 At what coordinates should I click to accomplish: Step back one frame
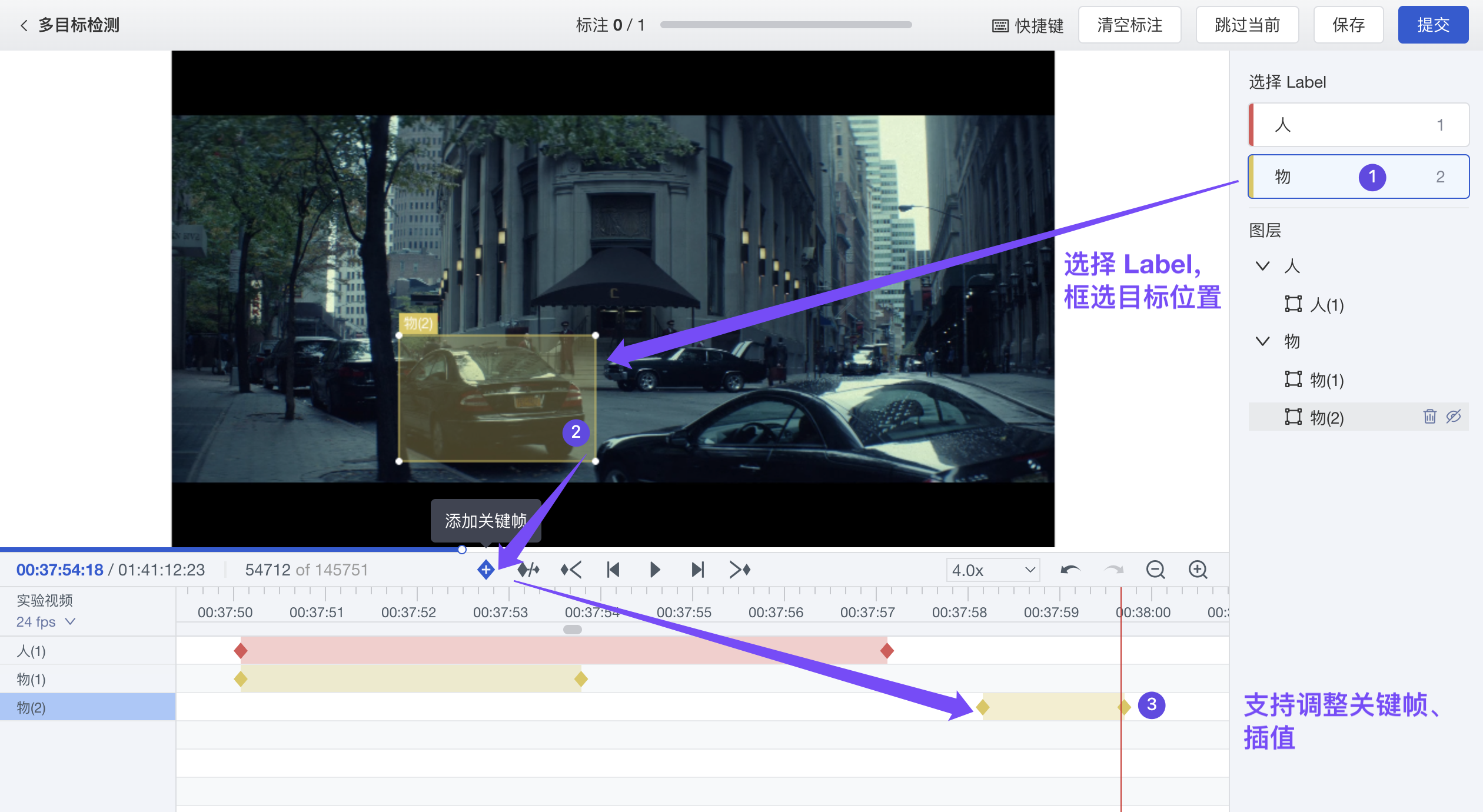click(613, 570)
